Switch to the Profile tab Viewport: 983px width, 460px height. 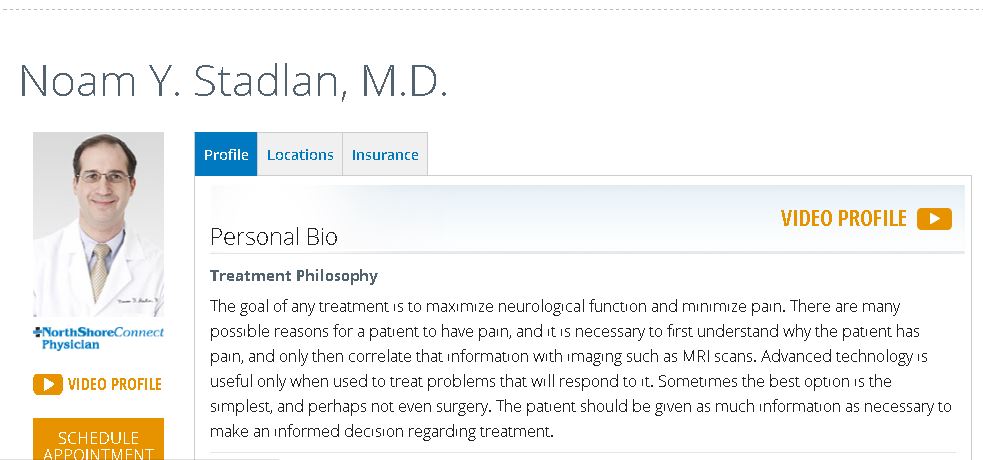[x=226, y=155]
